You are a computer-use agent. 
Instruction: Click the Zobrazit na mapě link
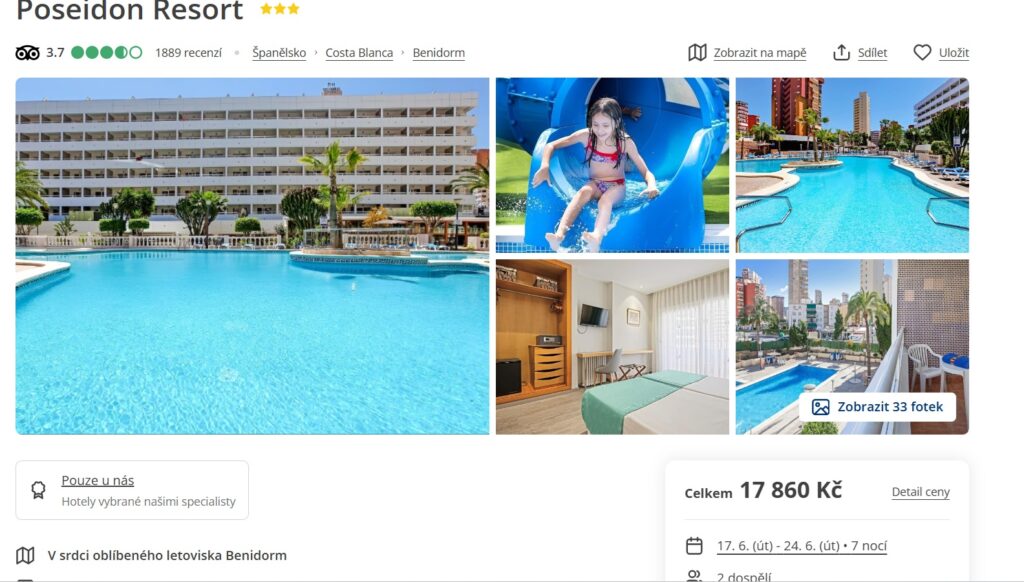click(x=760, y=53)
